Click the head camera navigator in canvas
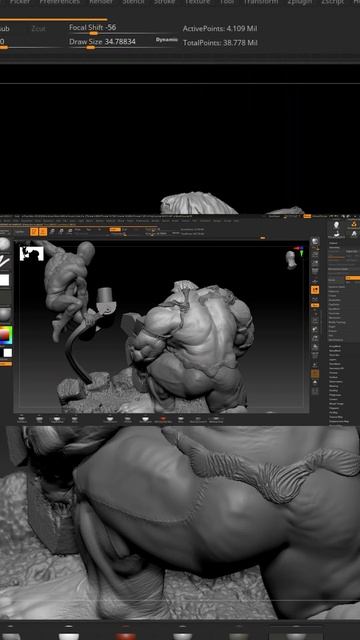Screen dimensions: 360x640 (291, 260)
